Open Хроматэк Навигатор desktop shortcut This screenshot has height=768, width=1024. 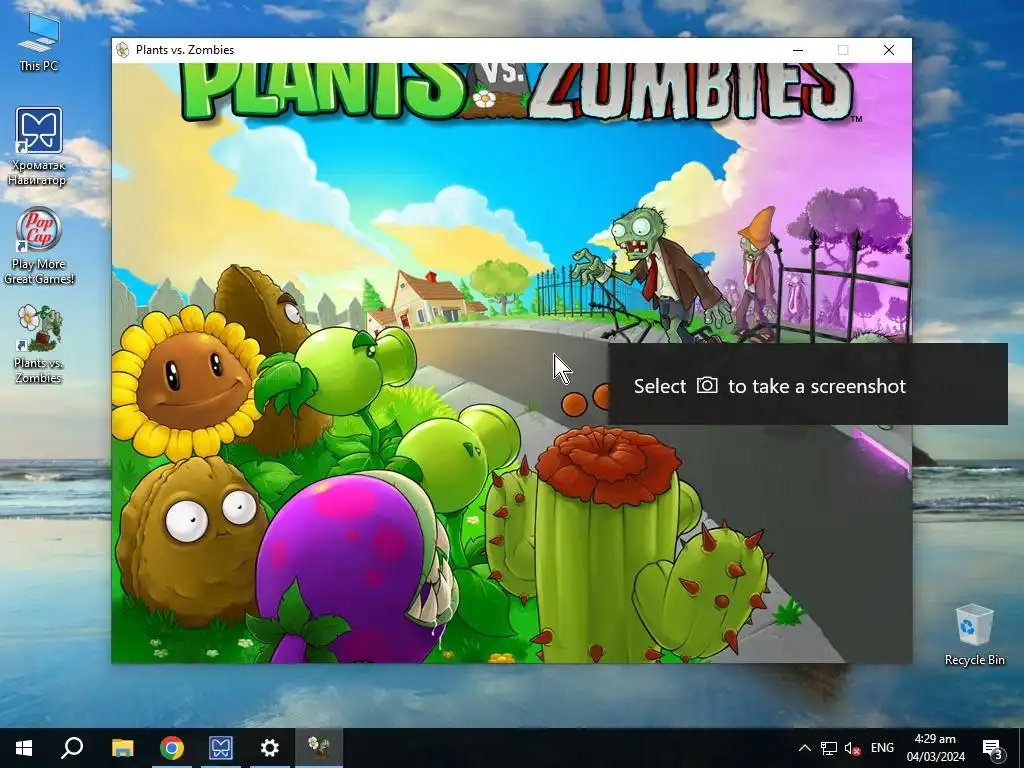[38, 146]
